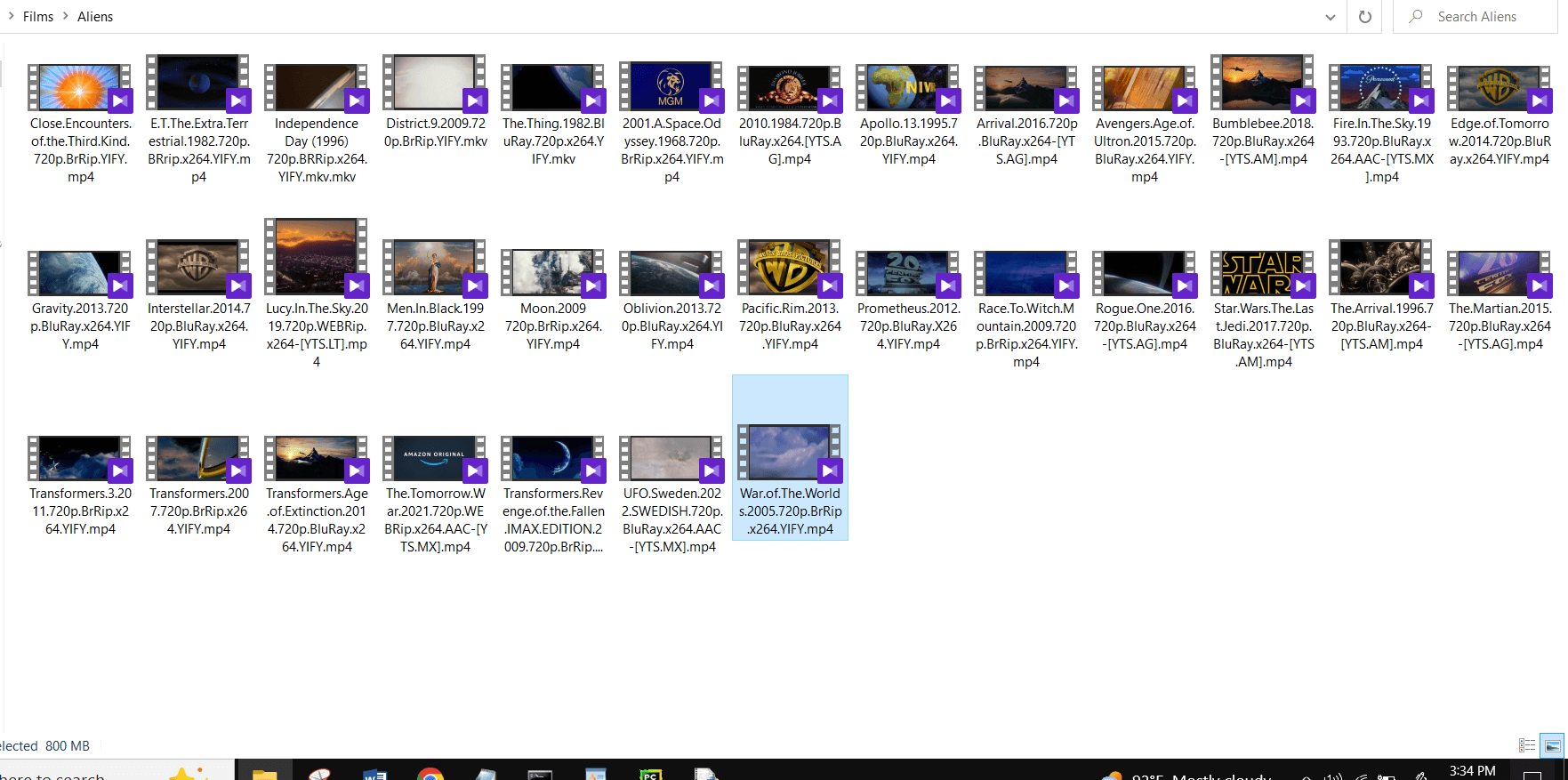Select the Edge.of.Tomorrow.2014 video icon
Image resolution: width=1568 pixels, height=780 pixels.
(x=1500, y=88)
